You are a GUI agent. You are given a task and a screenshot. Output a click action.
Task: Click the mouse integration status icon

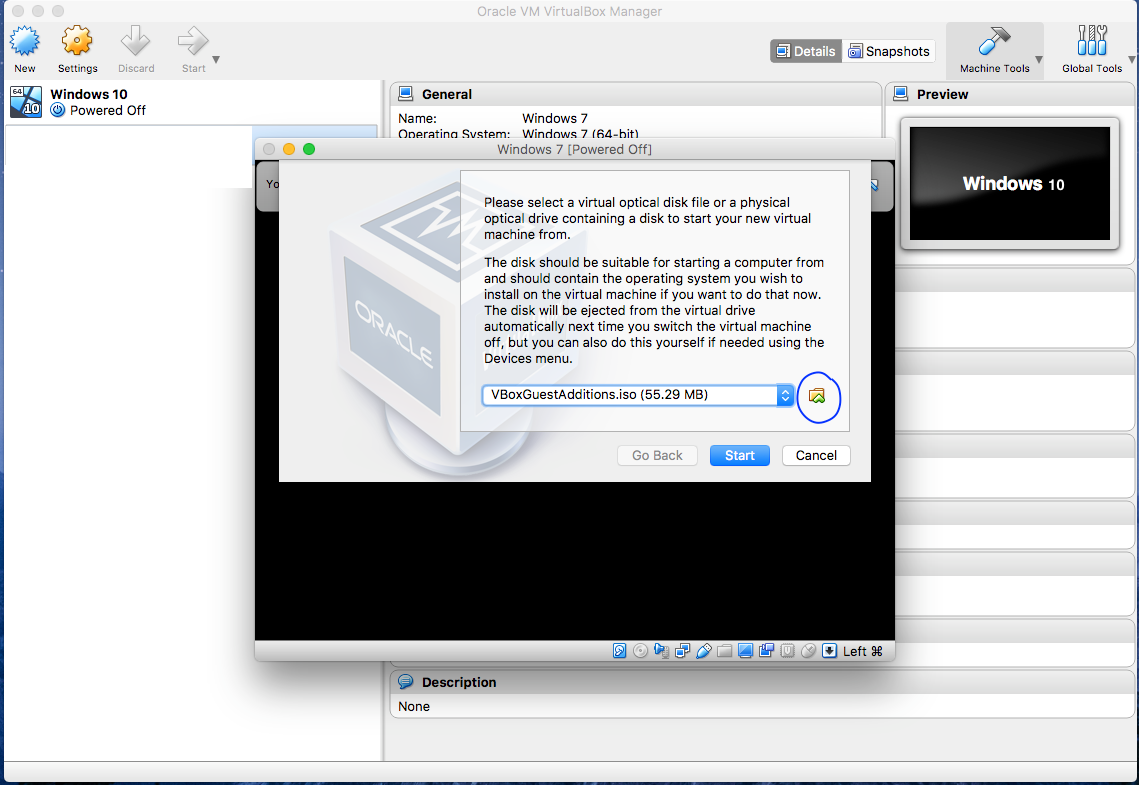[808, 651]
